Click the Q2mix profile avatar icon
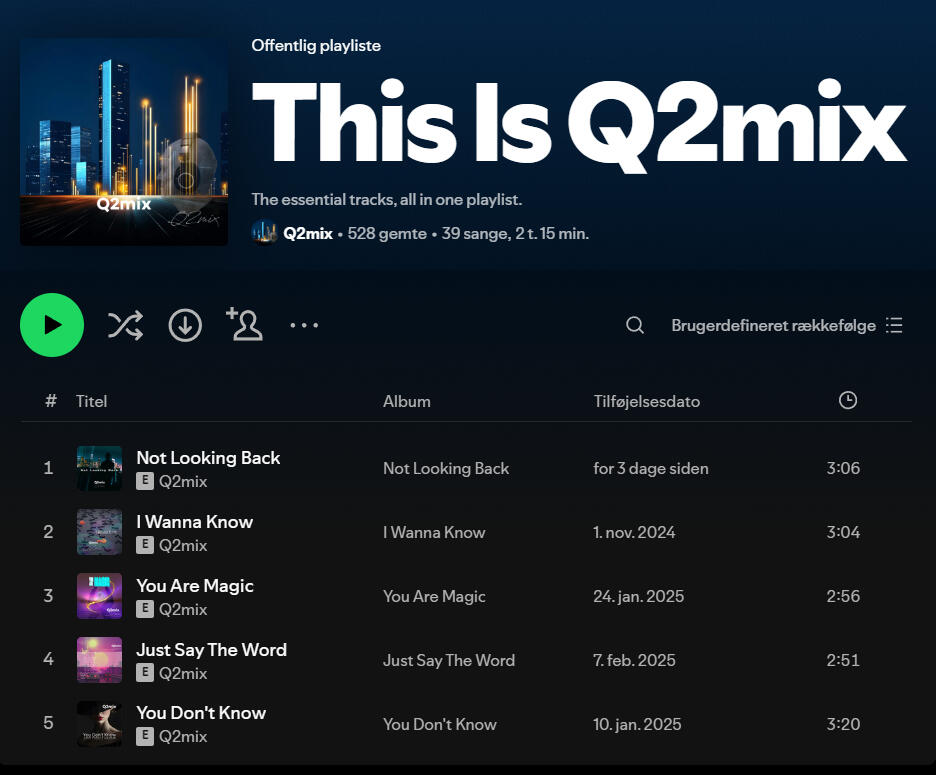Image resolution: width=936 pixels, height=775 pixels. [264, 233]
